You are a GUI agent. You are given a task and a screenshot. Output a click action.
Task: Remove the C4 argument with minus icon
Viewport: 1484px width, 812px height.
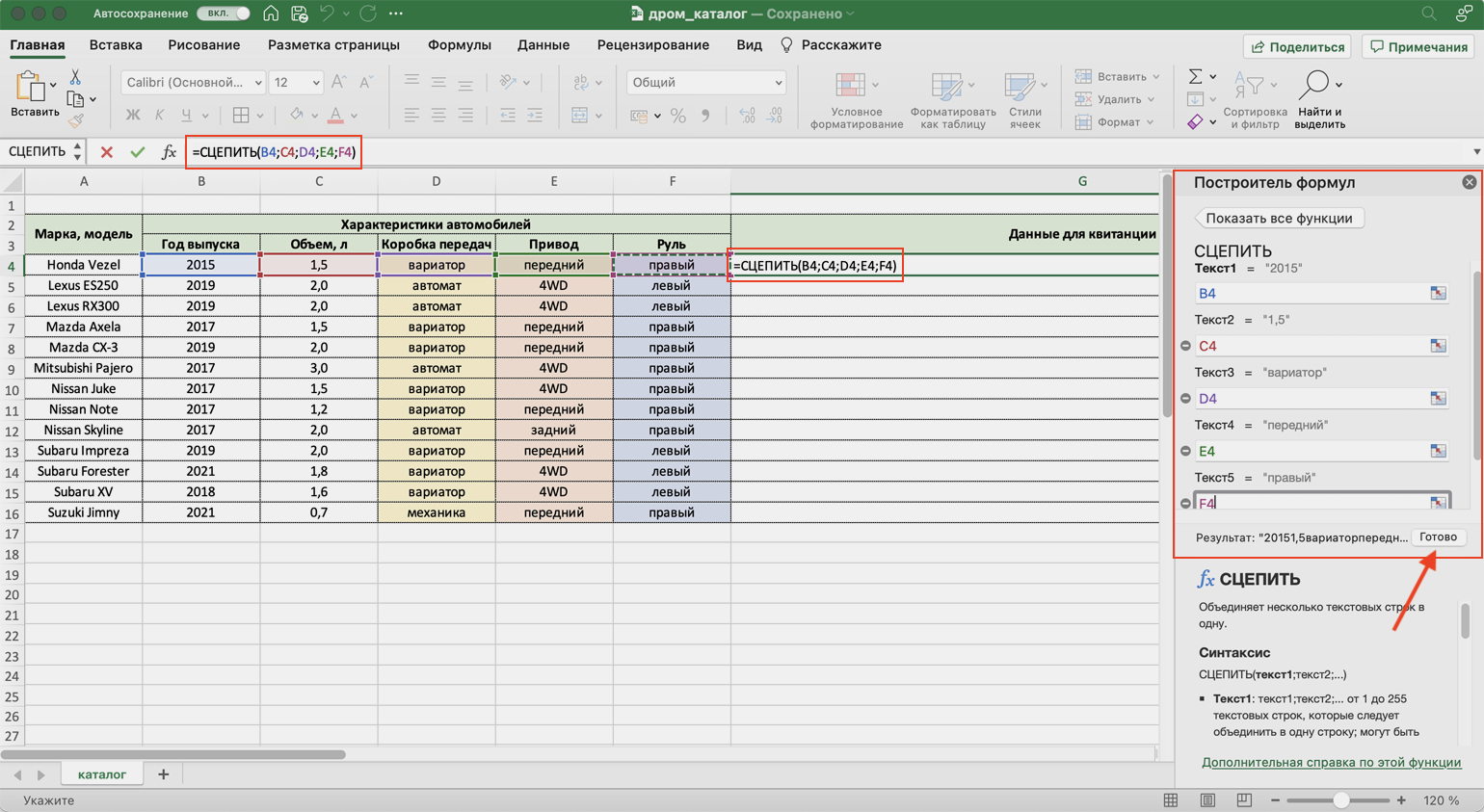click(1185, 346)
